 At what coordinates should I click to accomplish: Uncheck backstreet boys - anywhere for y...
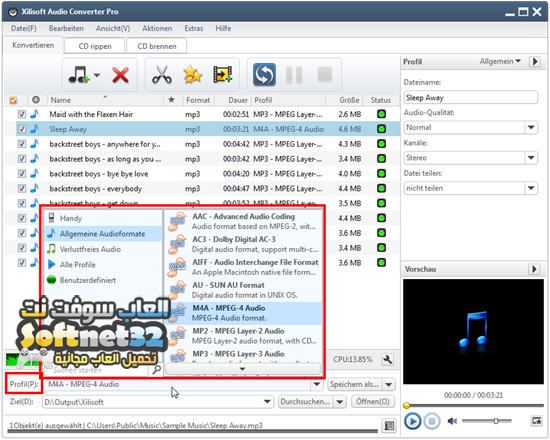(x=22, y=144)
